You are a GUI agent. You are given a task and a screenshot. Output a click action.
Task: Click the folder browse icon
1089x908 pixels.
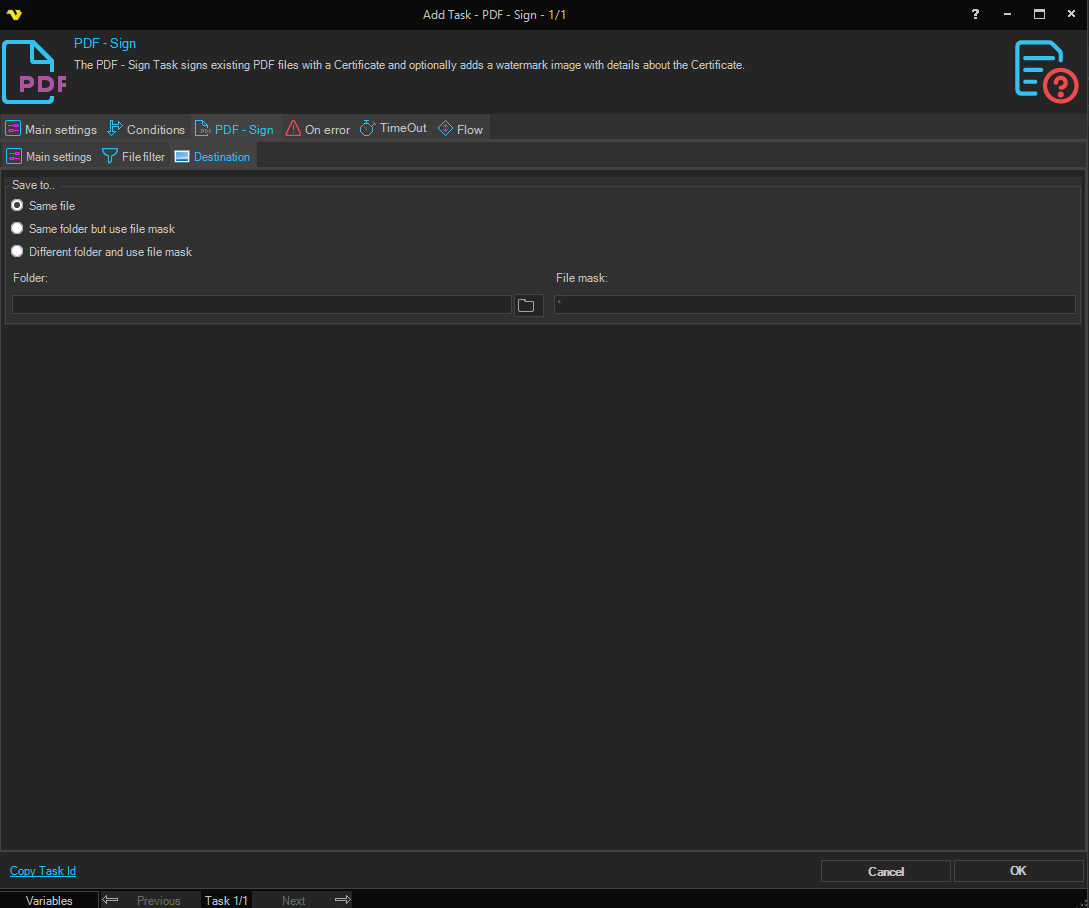point(527,305)
